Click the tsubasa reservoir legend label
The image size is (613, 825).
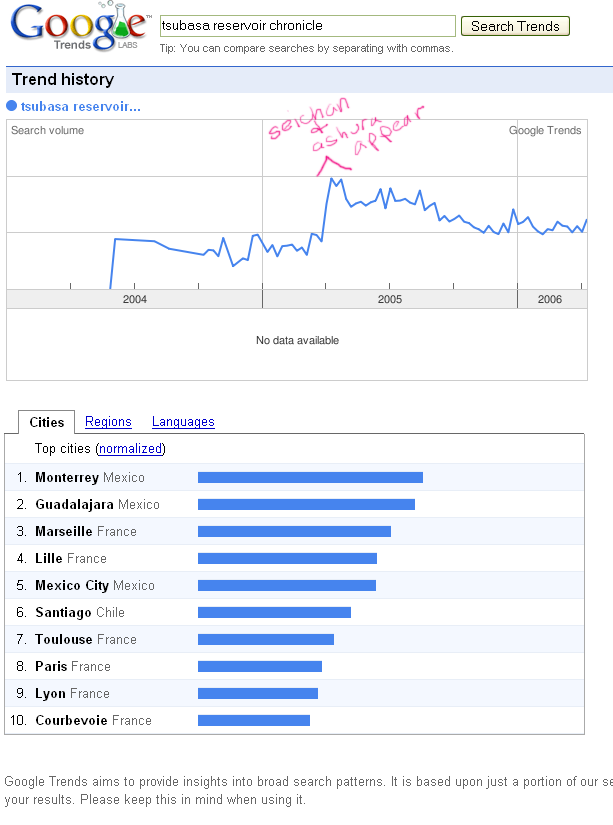click(81, 106)
